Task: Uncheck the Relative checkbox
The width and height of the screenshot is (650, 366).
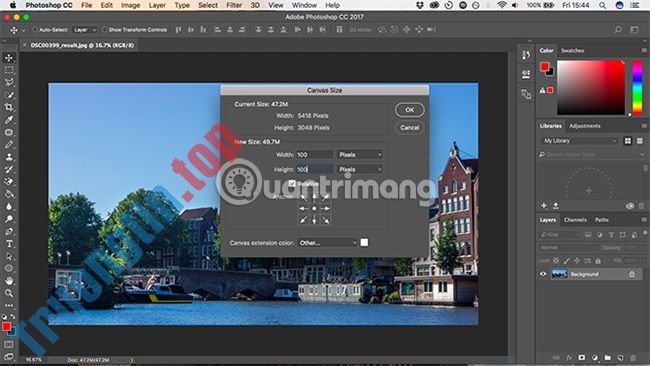Action: 292,183
